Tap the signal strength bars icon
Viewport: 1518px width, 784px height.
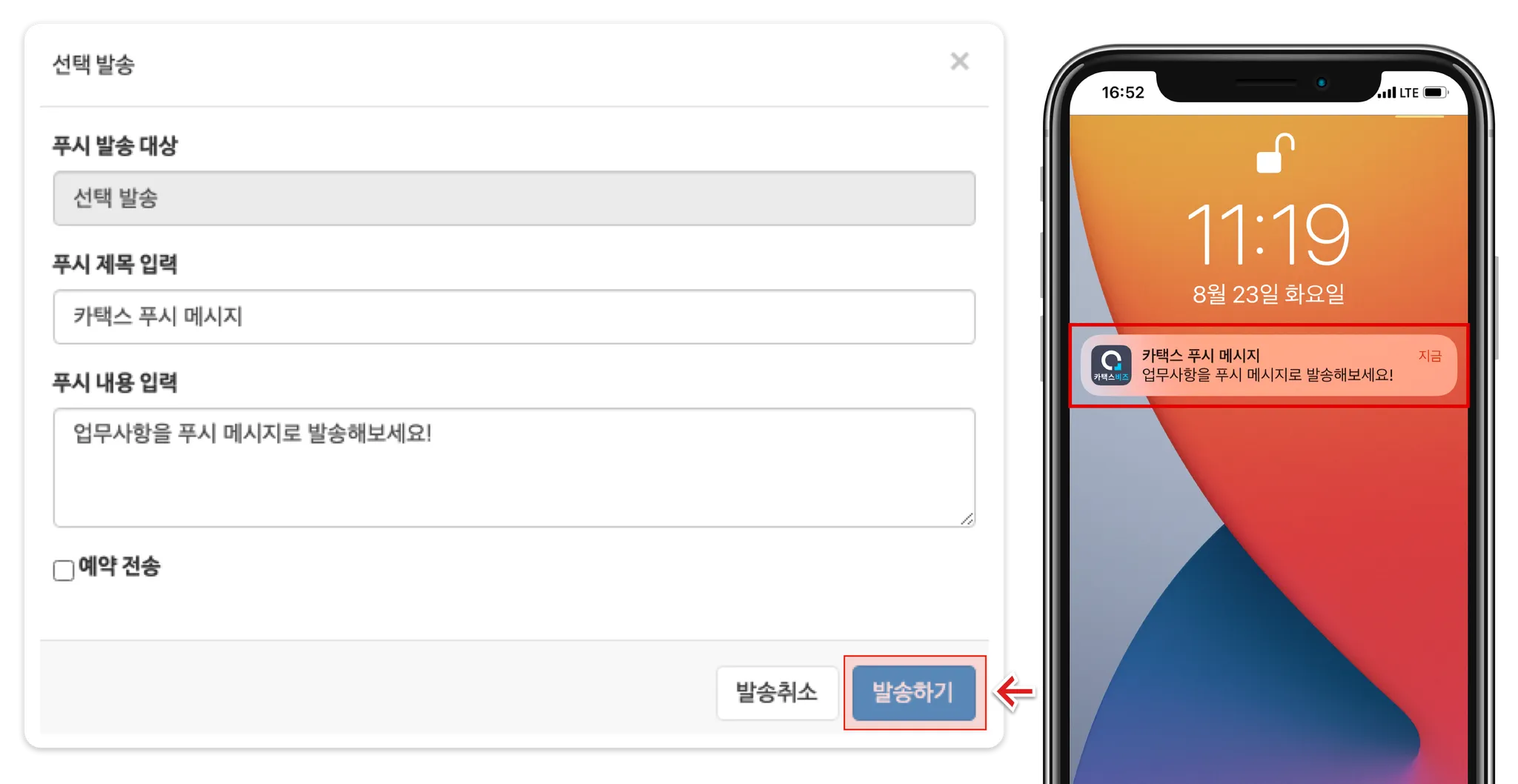click(1387, 93)
